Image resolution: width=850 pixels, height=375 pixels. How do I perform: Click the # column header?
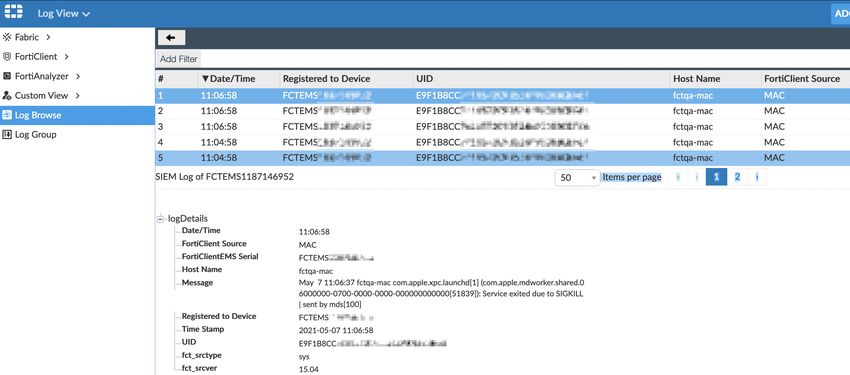click(x=161, y=79)
